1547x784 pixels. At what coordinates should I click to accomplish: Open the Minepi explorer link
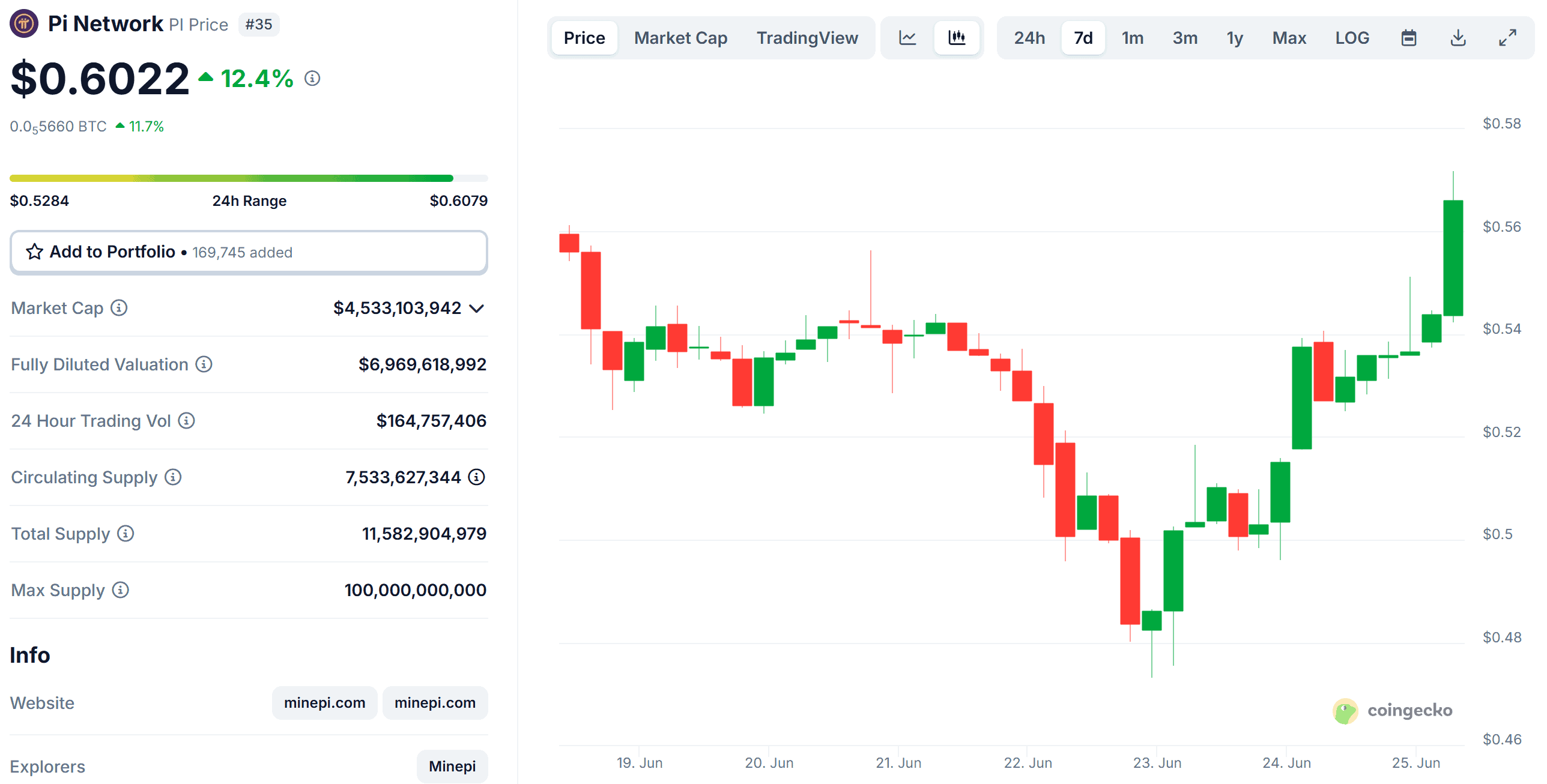point(452,766)
